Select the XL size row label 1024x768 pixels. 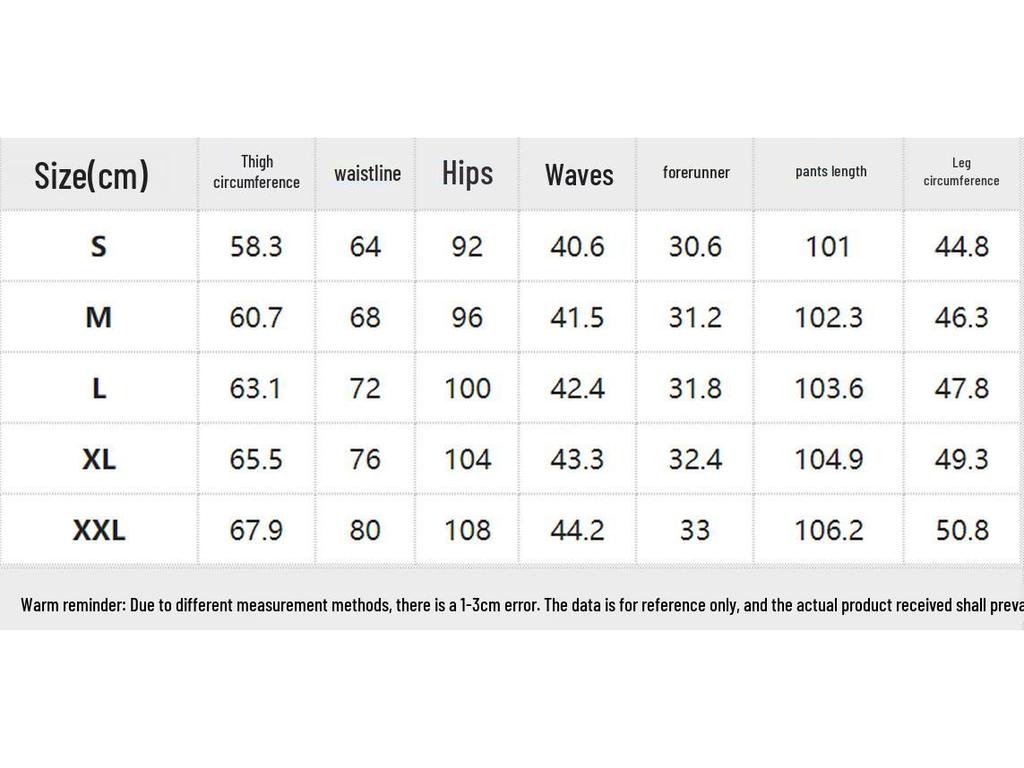pyautogui.click(x=98, y=459)
